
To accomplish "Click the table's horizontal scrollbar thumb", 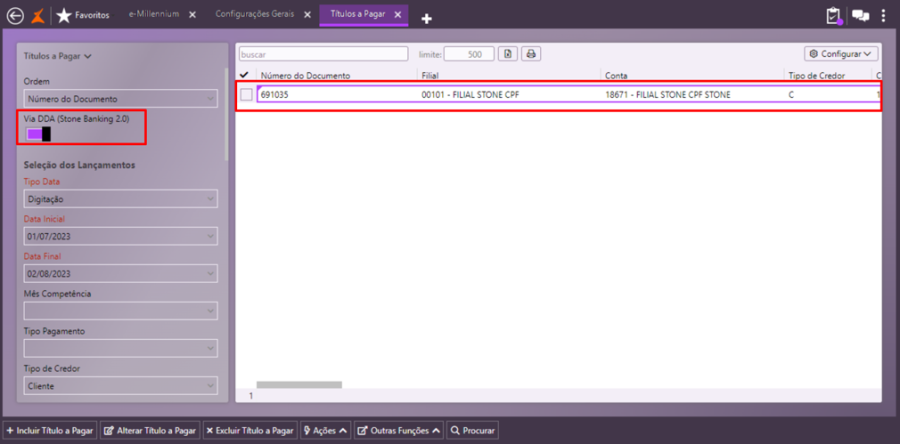I will coord(299,385).
